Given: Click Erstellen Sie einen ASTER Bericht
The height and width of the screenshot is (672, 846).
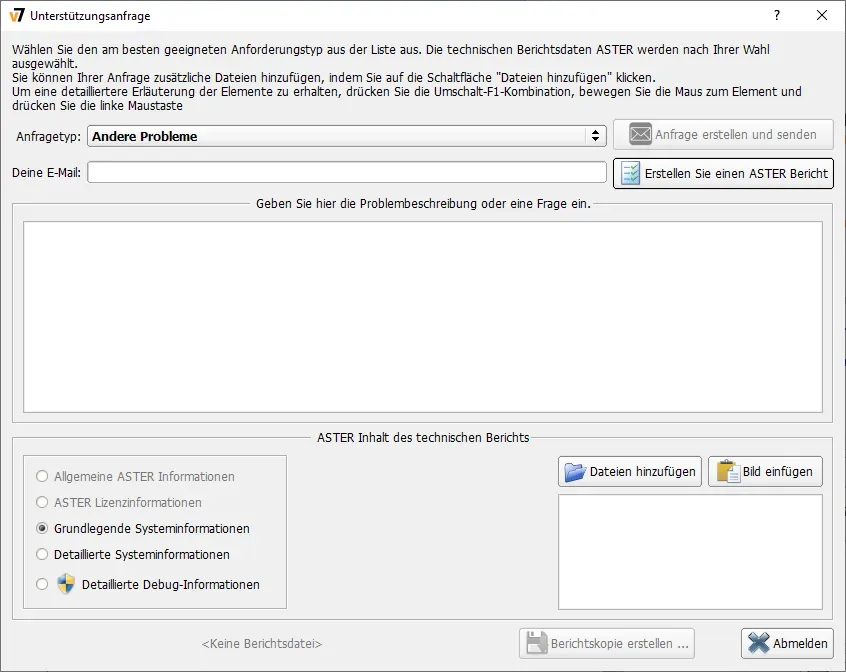Looking at the screenshot, I should point(723,173).
